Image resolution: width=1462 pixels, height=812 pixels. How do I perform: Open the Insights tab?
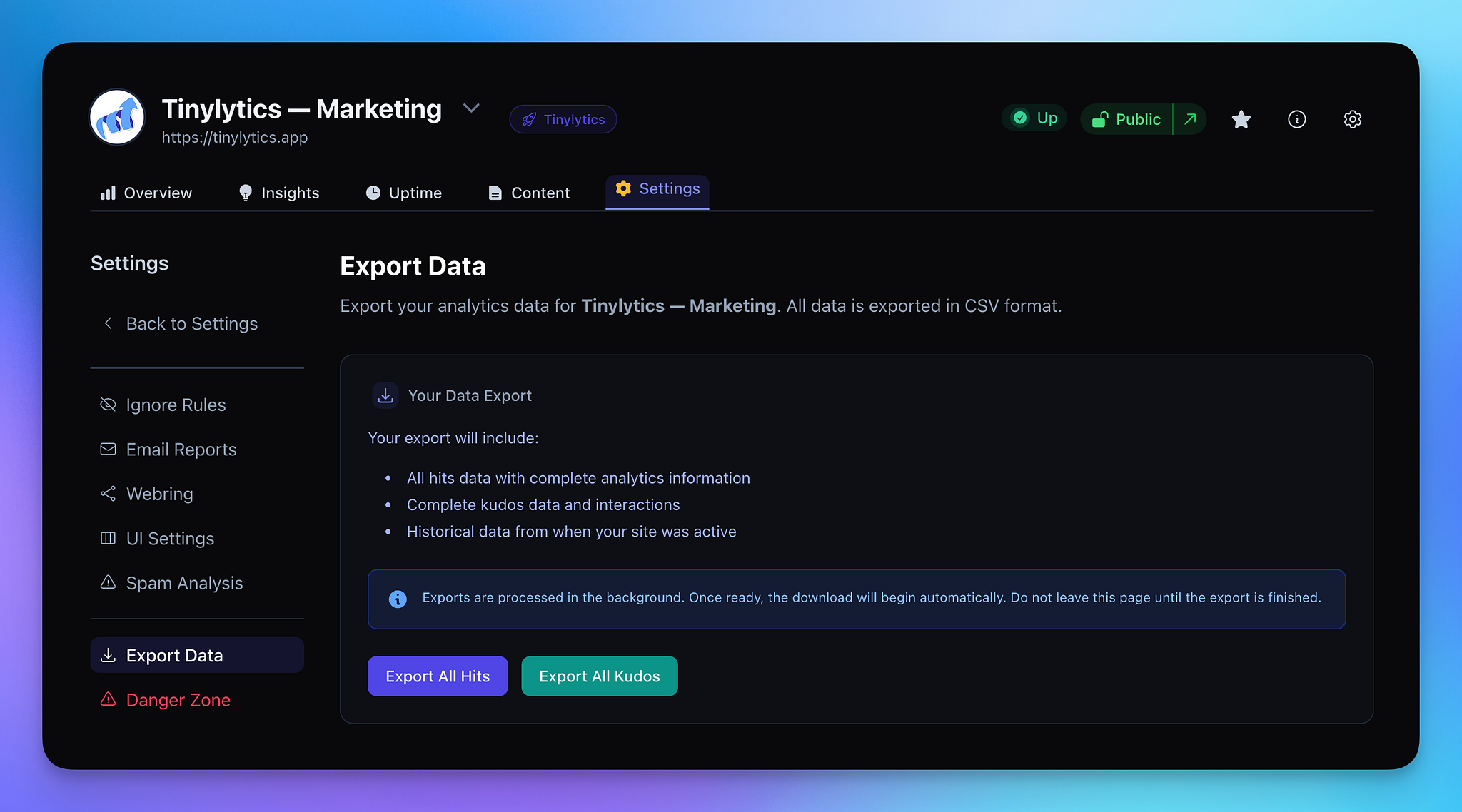coord(279,193)
